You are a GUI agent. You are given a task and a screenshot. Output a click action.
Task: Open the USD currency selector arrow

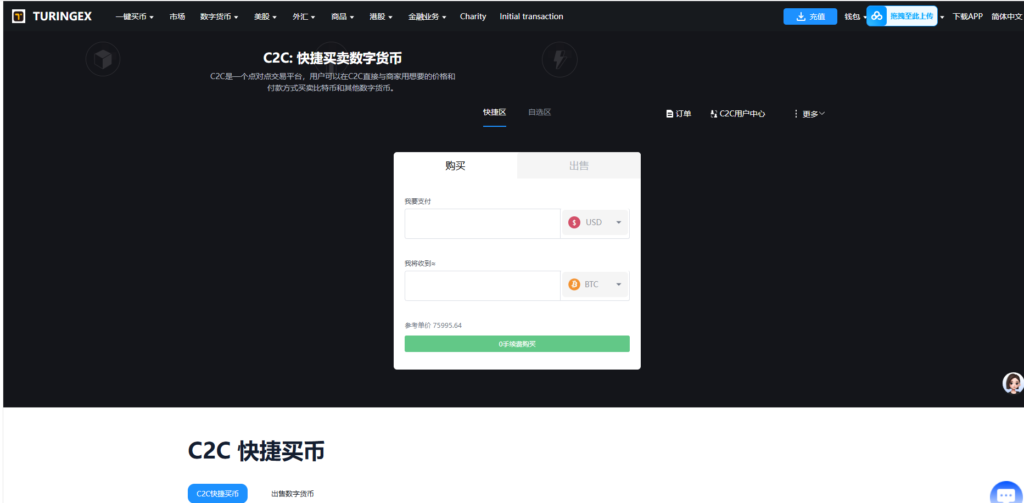(618, 222)
